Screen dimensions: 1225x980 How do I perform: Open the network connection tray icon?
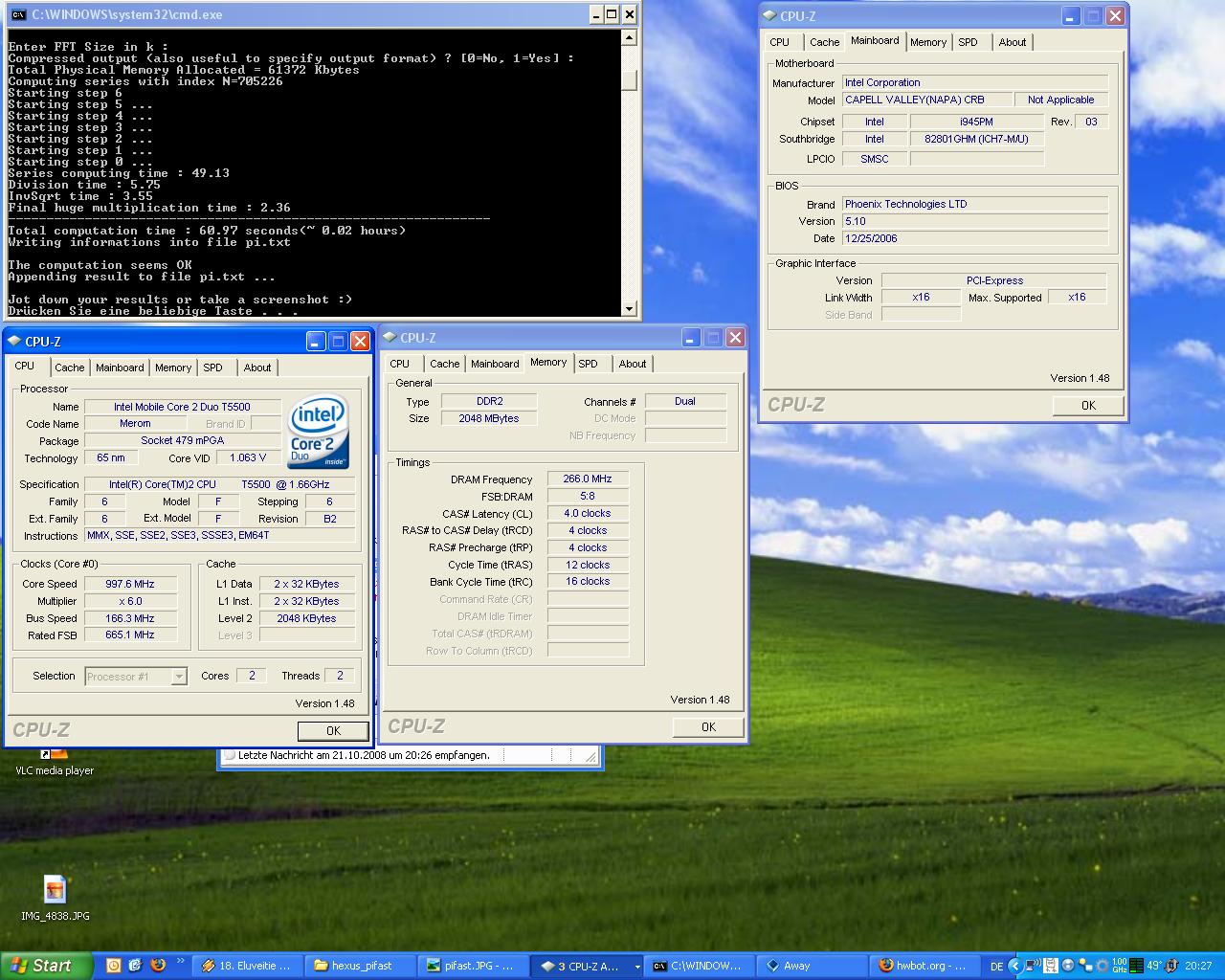click(x=1085, y=966)
